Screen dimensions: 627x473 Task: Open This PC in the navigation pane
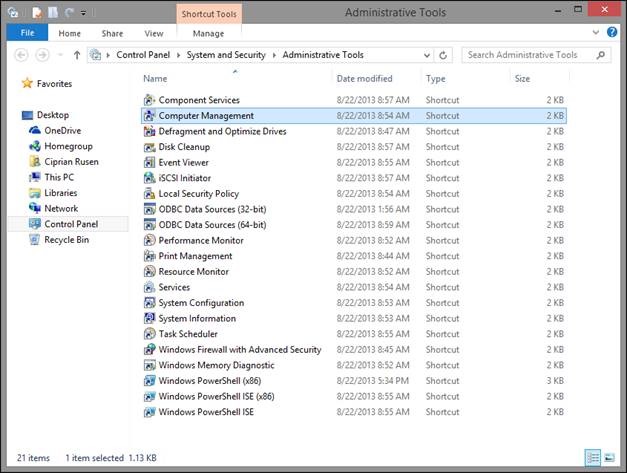[59, 178]
